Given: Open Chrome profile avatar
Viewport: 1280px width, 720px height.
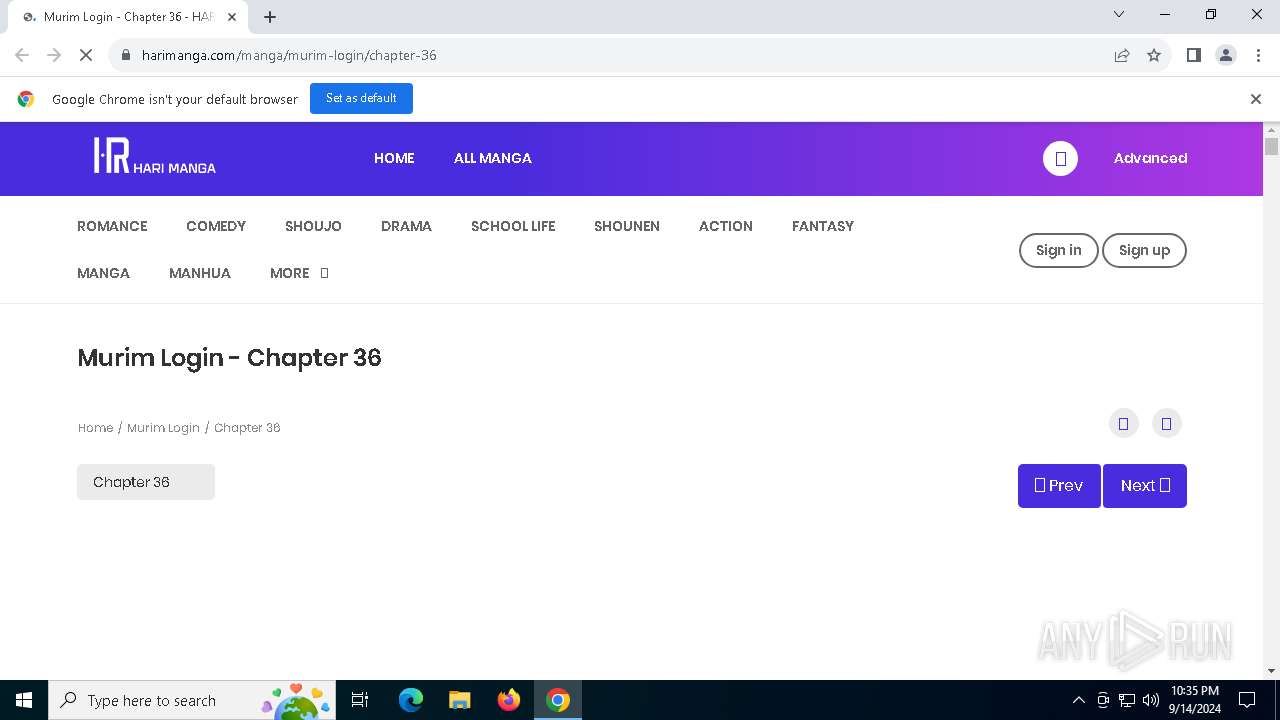Looking at the screenshot, I should (x=1226, y=55).
